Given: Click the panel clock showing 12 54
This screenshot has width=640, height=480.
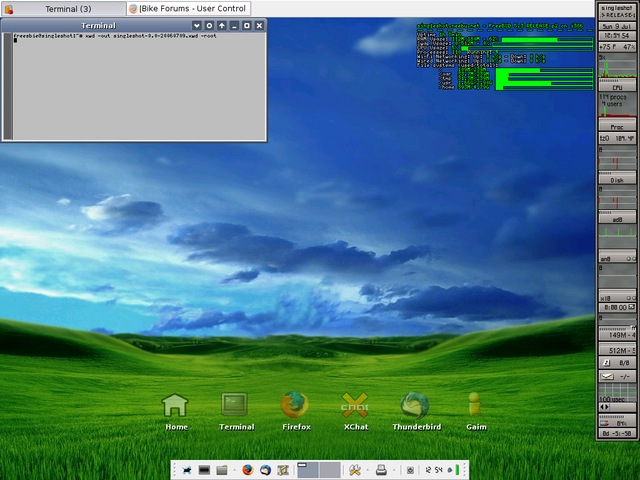Looking at the screenshot, I should tap(434, 470).
